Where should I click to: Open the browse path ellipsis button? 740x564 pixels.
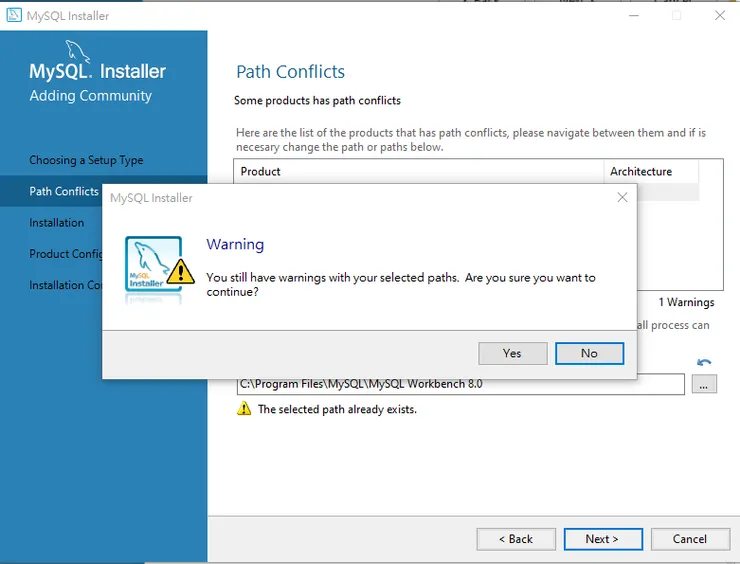tap(704, 384)
